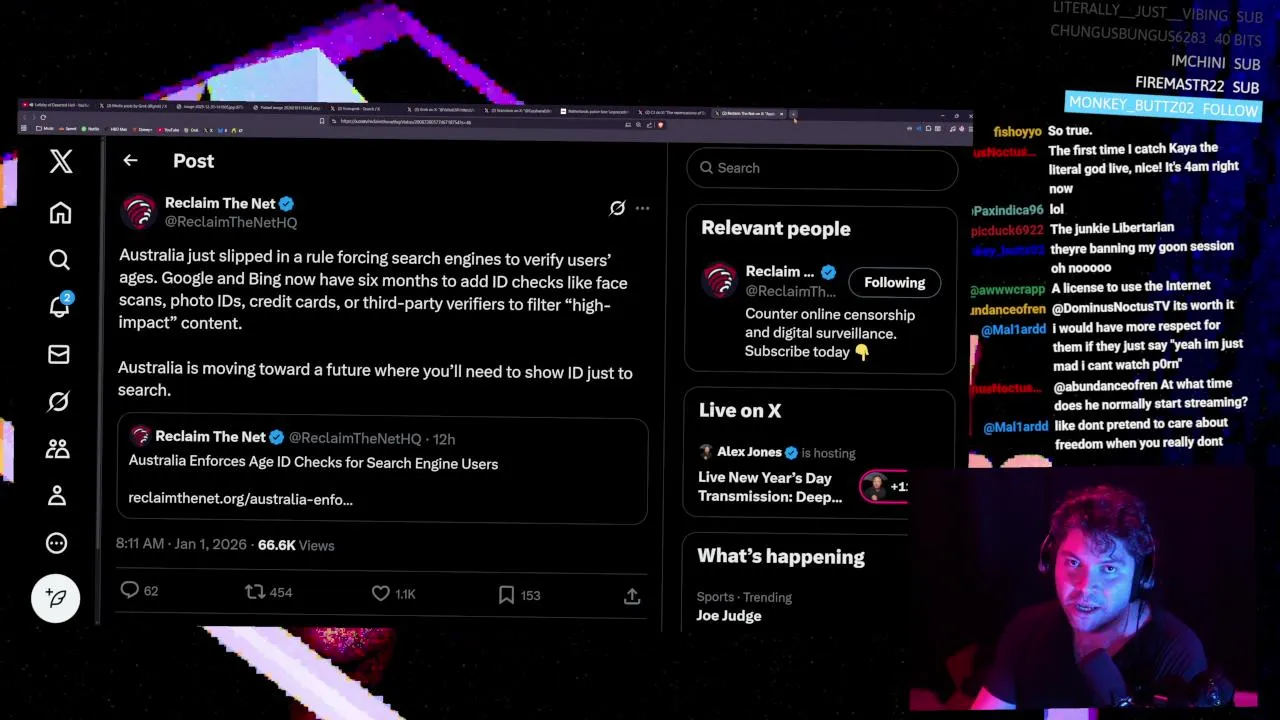1280x720 pixels.
Task: Go back using the Post arrow
Action: [130, 160]
